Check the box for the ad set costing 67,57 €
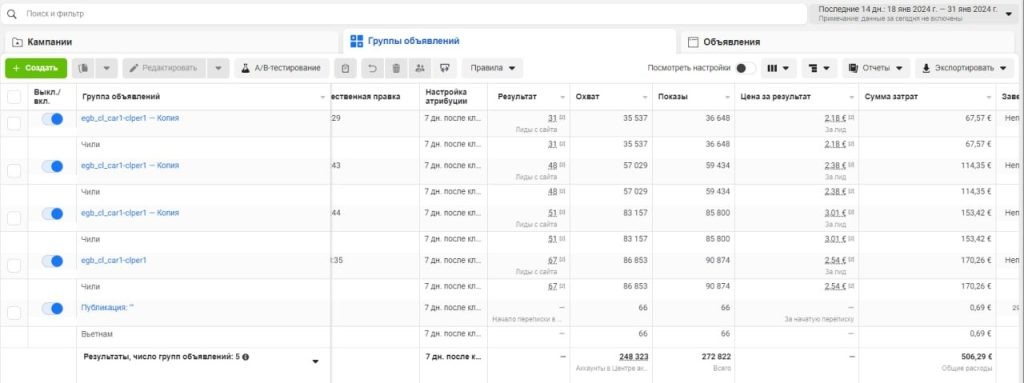The height and width of the screenshot is (383, 1024). point(14,124)
